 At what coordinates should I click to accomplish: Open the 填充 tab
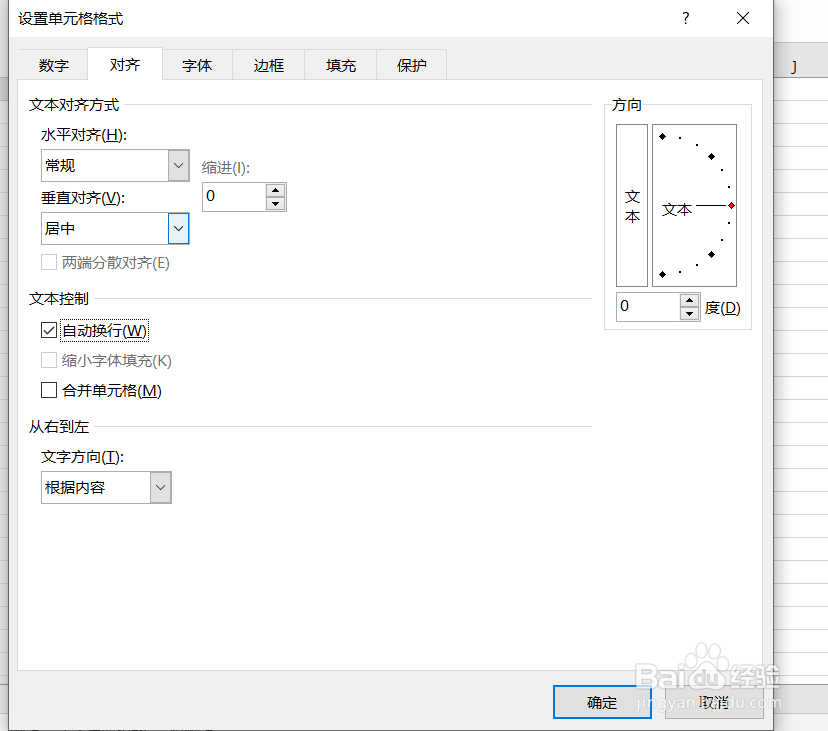click(341, 65)
